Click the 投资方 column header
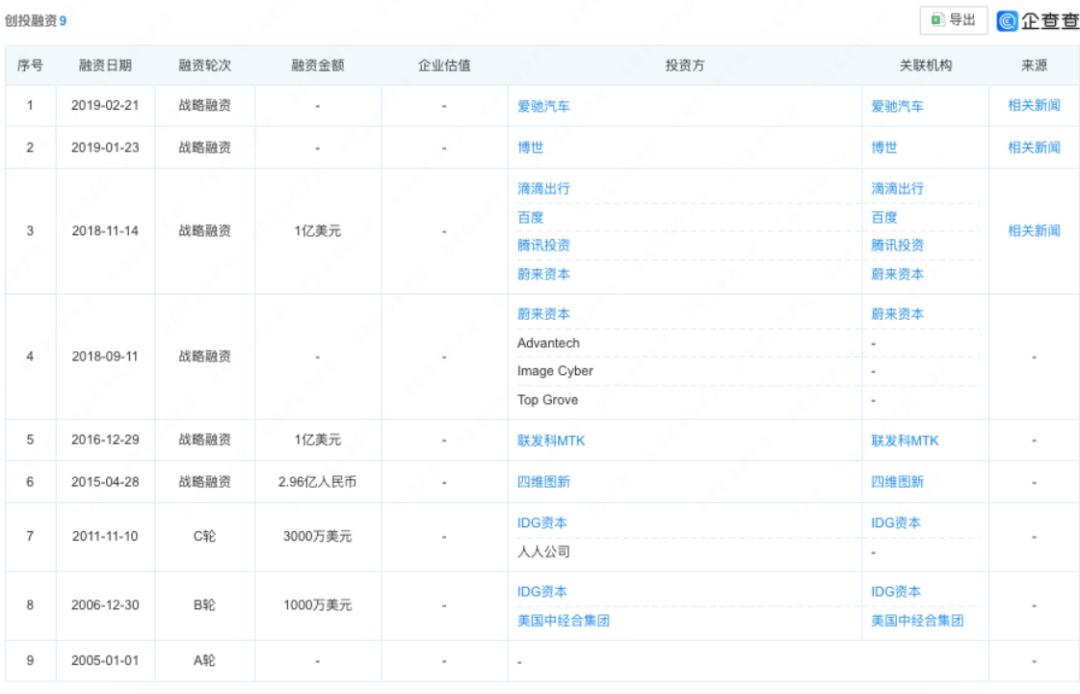The width and height of the screenshot is (1080, 694). tap(685, 66)
